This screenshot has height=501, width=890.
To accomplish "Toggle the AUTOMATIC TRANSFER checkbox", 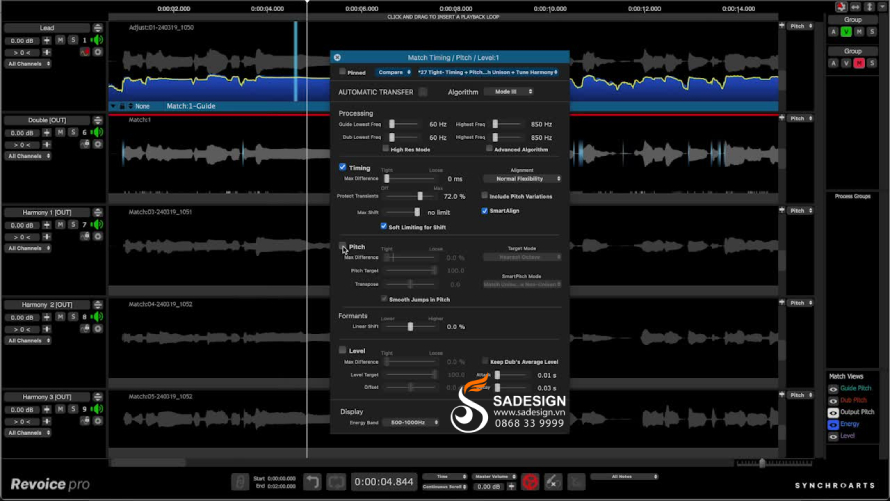I will point(423,92).
